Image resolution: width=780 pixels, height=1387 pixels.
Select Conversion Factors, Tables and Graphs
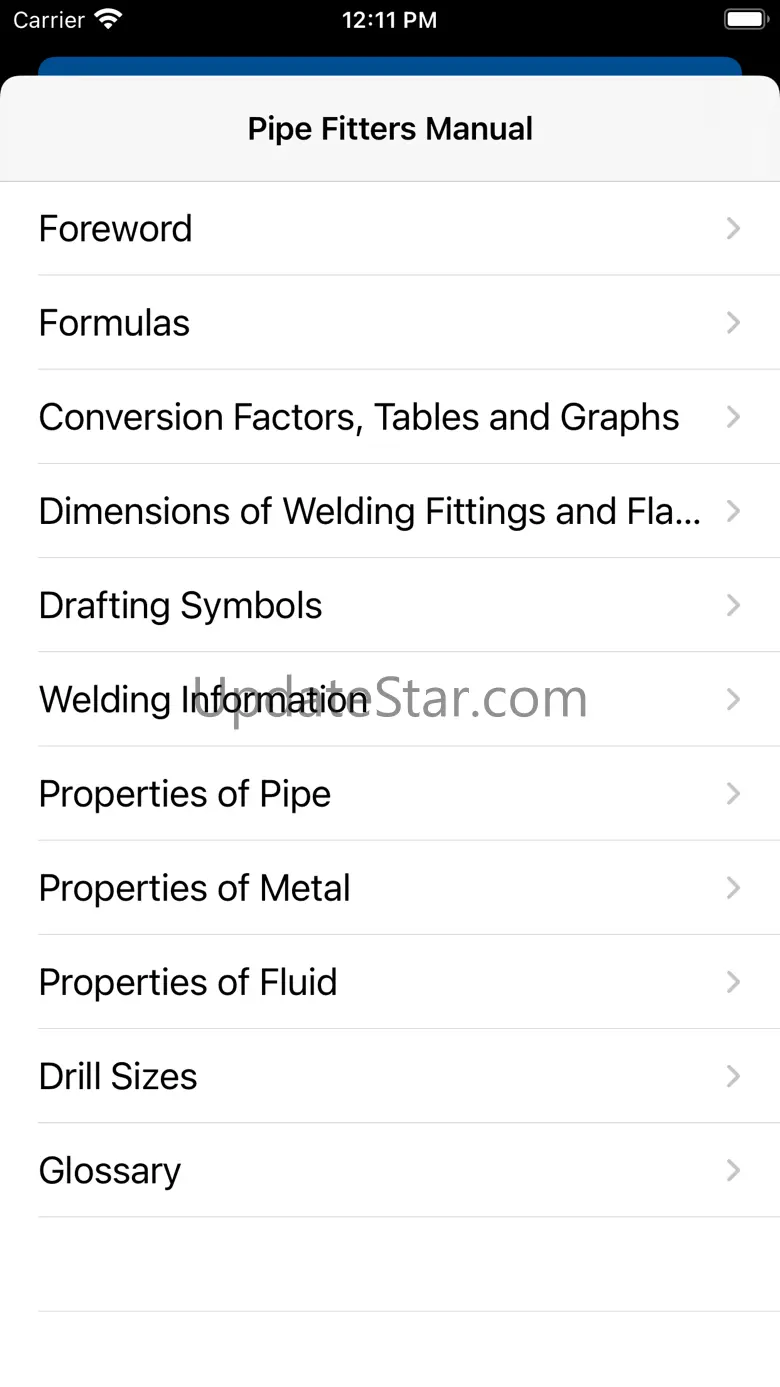tap(359, 417)
